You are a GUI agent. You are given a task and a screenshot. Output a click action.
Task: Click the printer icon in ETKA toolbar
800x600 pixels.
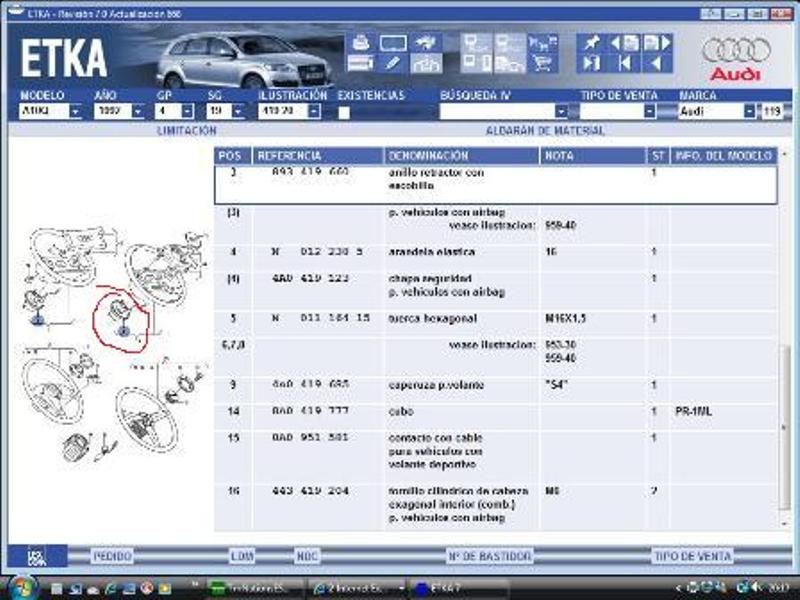[361, 42]
